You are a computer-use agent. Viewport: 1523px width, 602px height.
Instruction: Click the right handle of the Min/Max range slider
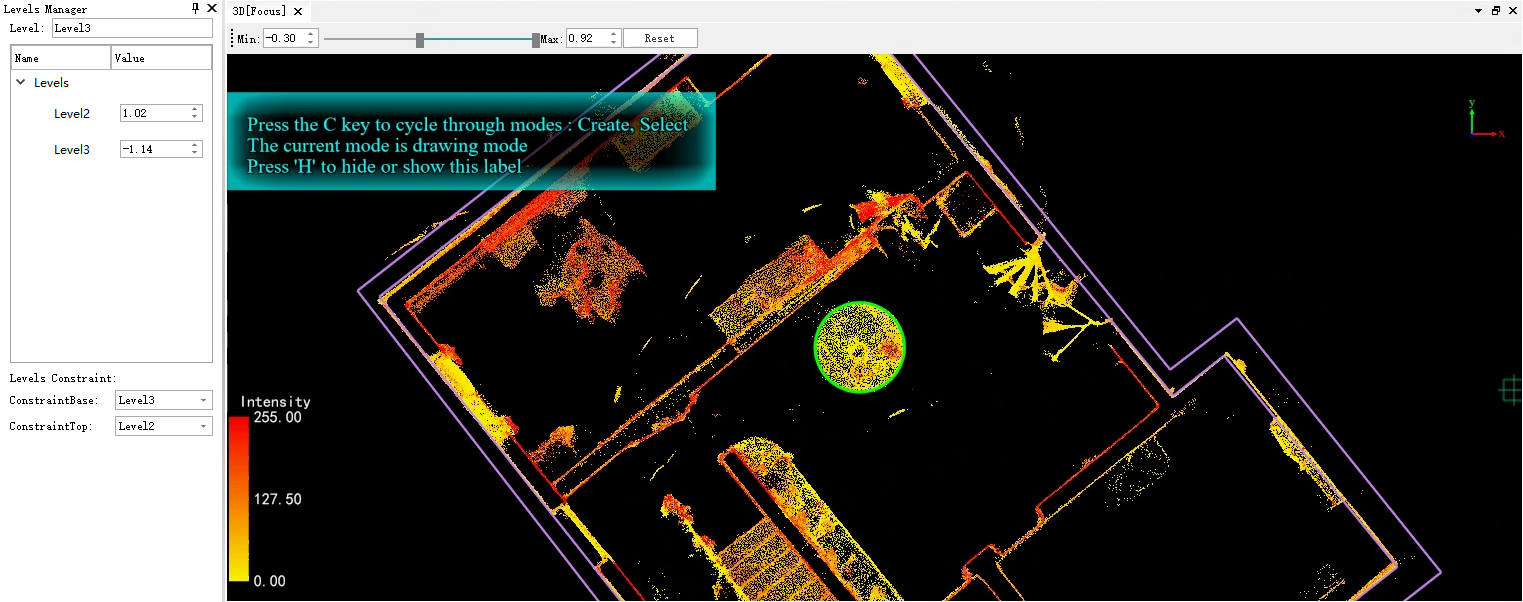click(x=536, y=40)
